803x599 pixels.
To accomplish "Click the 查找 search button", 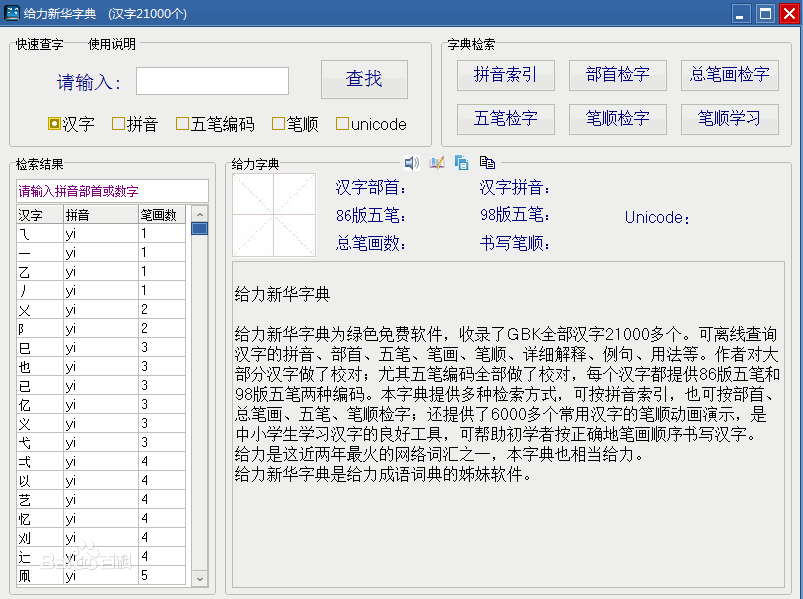I will tap(364, 79).
